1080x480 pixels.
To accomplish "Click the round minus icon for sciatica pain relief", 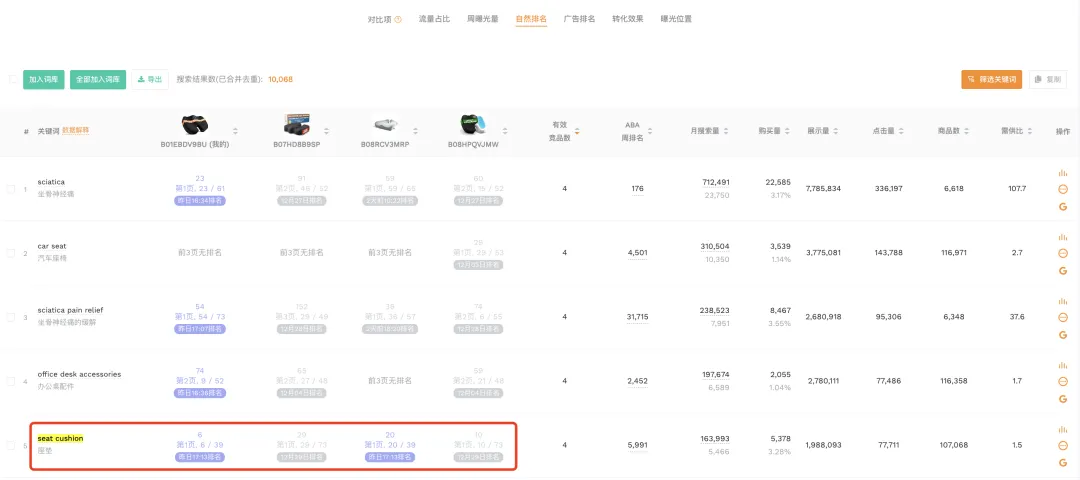I will (1062, 317).
